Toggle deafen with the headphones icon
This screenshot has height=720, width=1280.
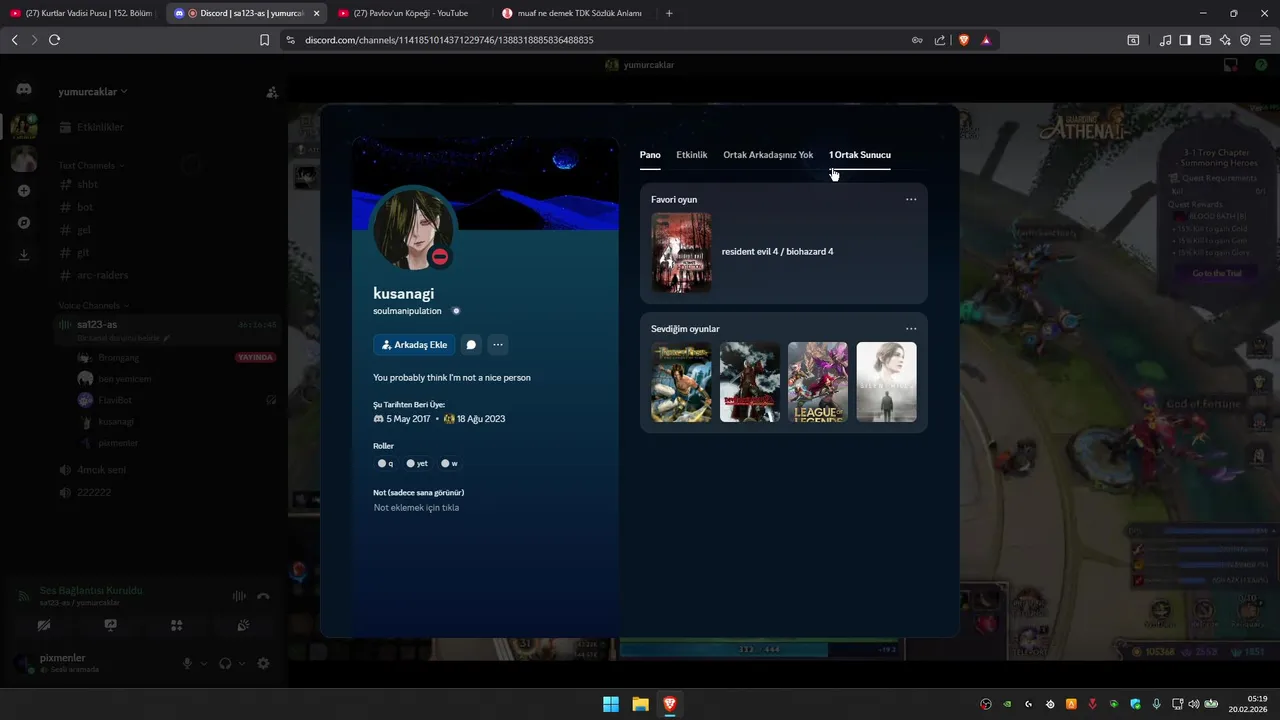225,663
